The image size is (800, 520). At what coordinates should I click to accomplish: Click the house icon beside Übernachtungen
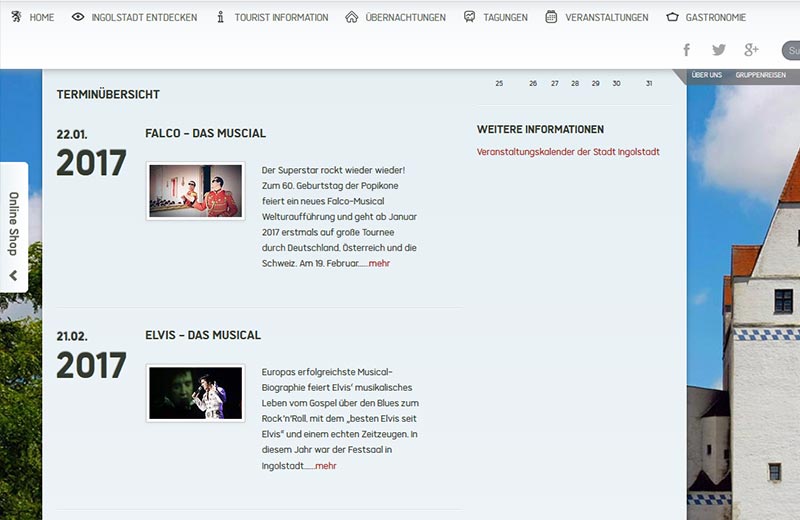tap(352, 17)
